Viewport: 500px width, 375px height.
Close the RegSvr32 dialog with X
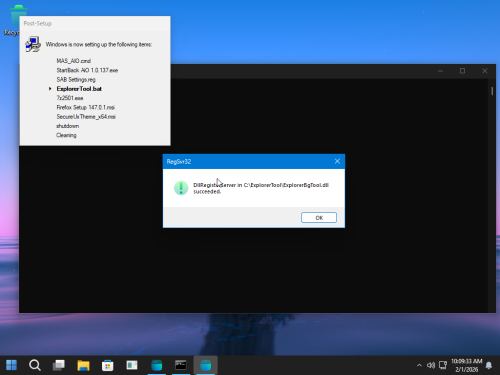click(337, 161)
